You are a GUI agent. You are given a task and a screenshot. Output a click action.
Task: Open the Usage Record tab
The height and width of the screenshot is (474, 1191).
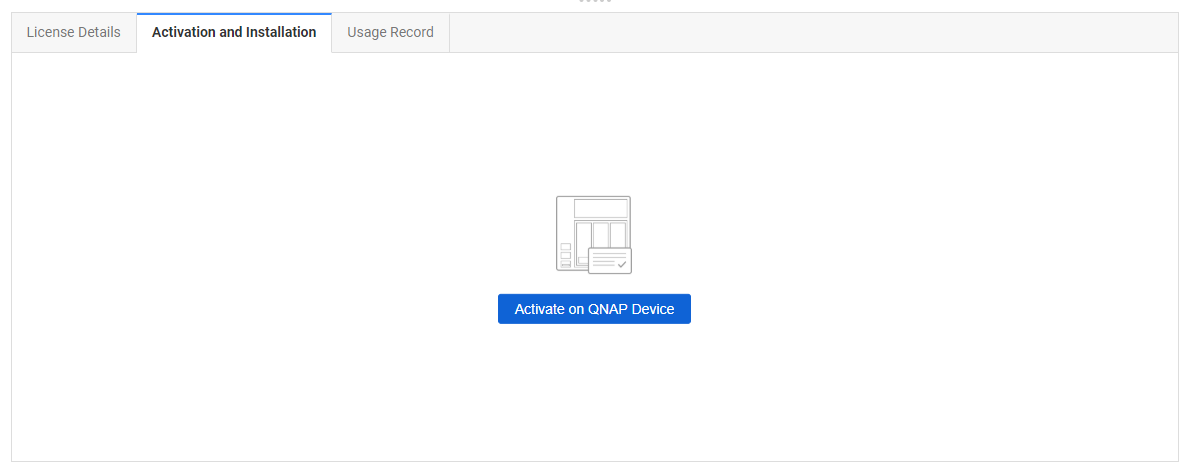click(390, 32)
